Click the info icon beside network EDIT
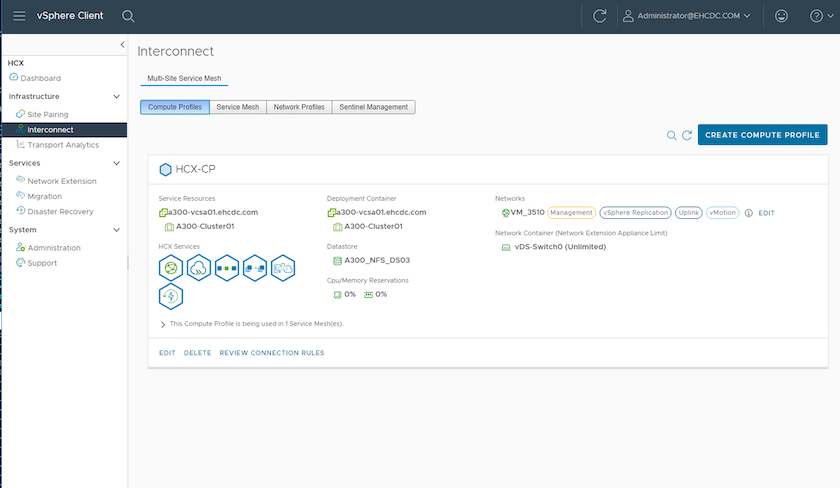Screen dimensions: 840x488 (x=748, y=213)
